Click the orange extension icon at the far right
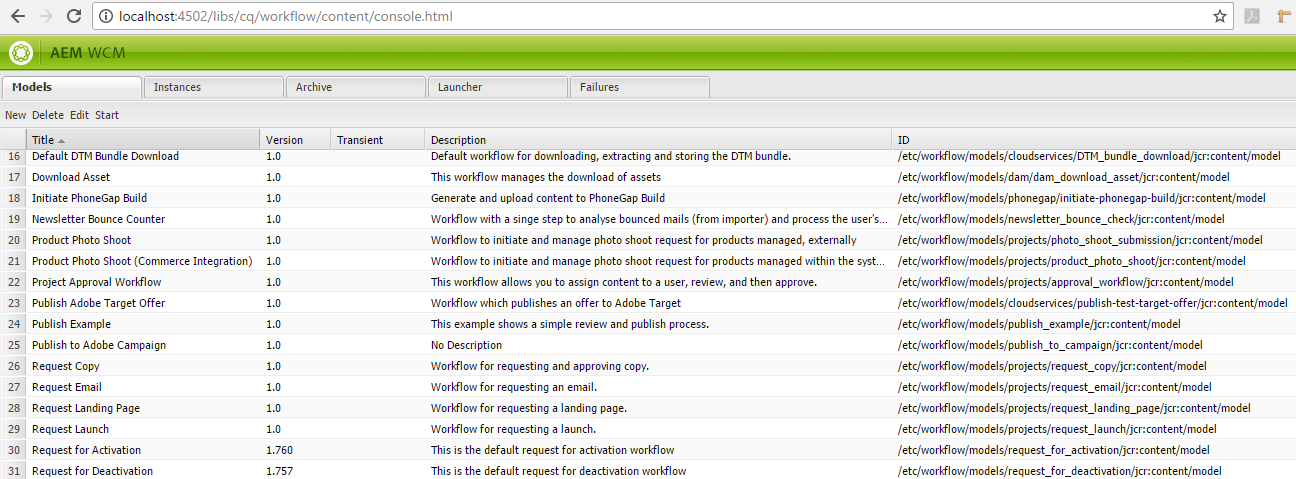 tap(1282, 16)
